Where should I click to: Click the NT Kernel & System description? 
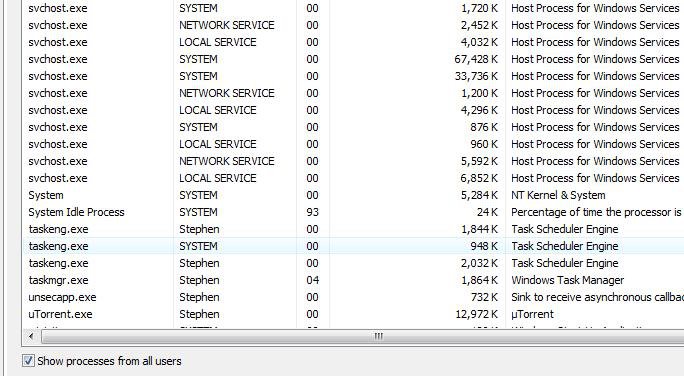558,195
